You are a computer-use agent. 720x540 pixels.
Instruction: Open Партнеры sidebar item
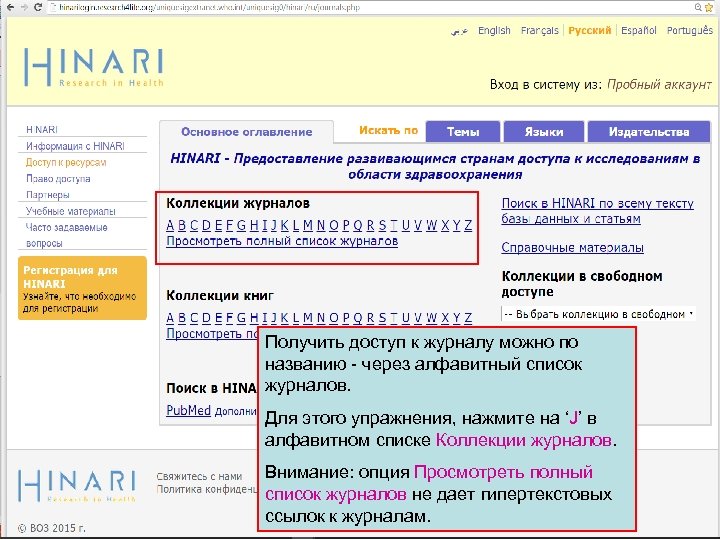[x=48, y=195]
